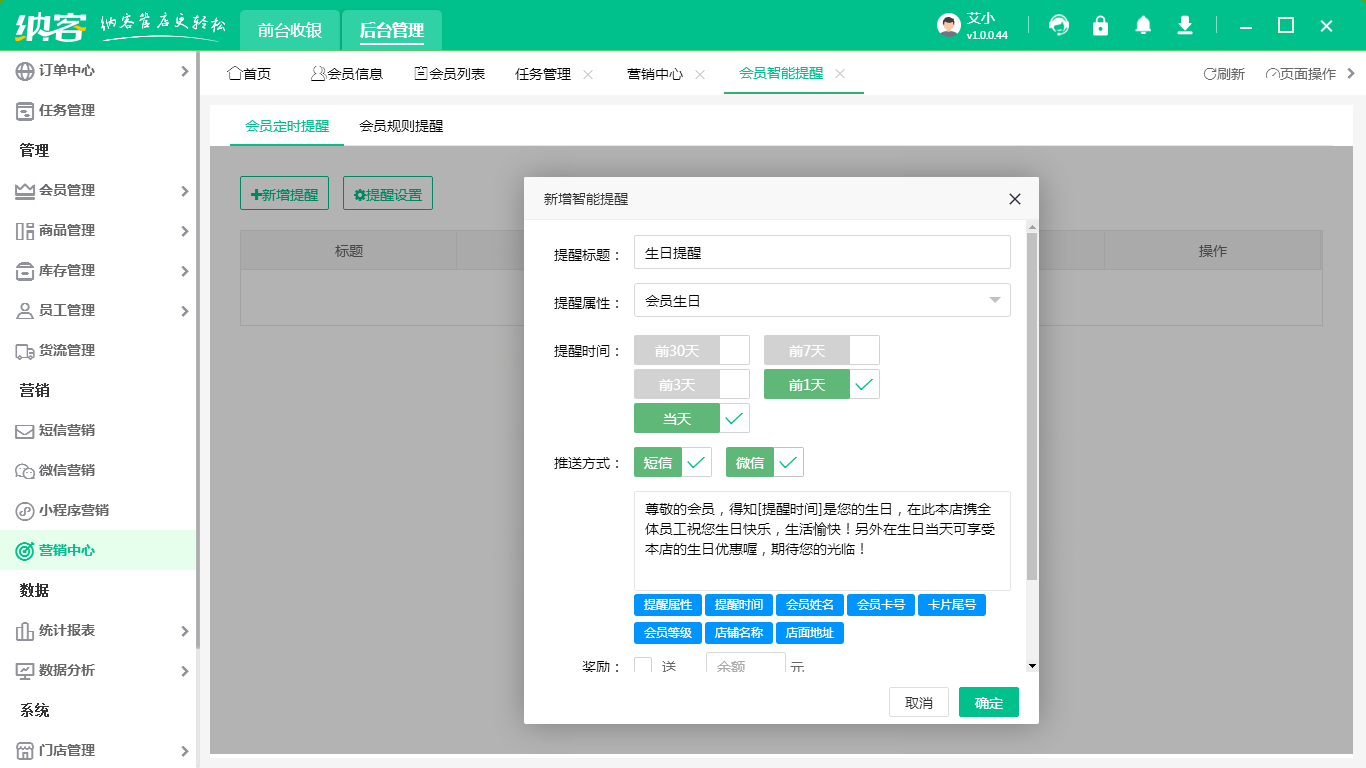Insert the 会员姓名 tag button
The height and width of the screenshot is (768, 1366).
point(809,605)
